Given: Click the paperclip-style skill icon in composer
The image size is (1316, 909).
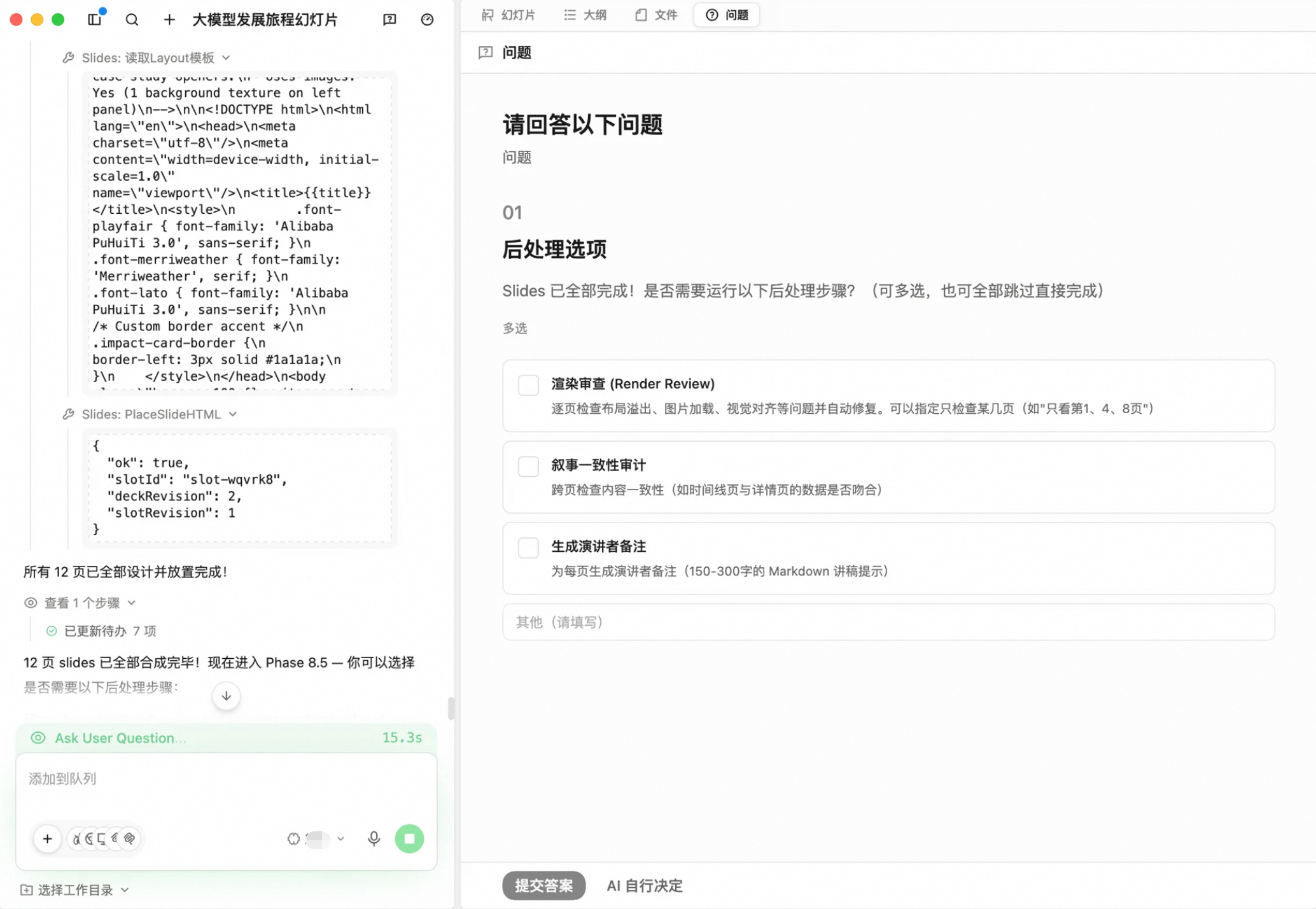Looking at the screenshot, I should tap(130, 838).
